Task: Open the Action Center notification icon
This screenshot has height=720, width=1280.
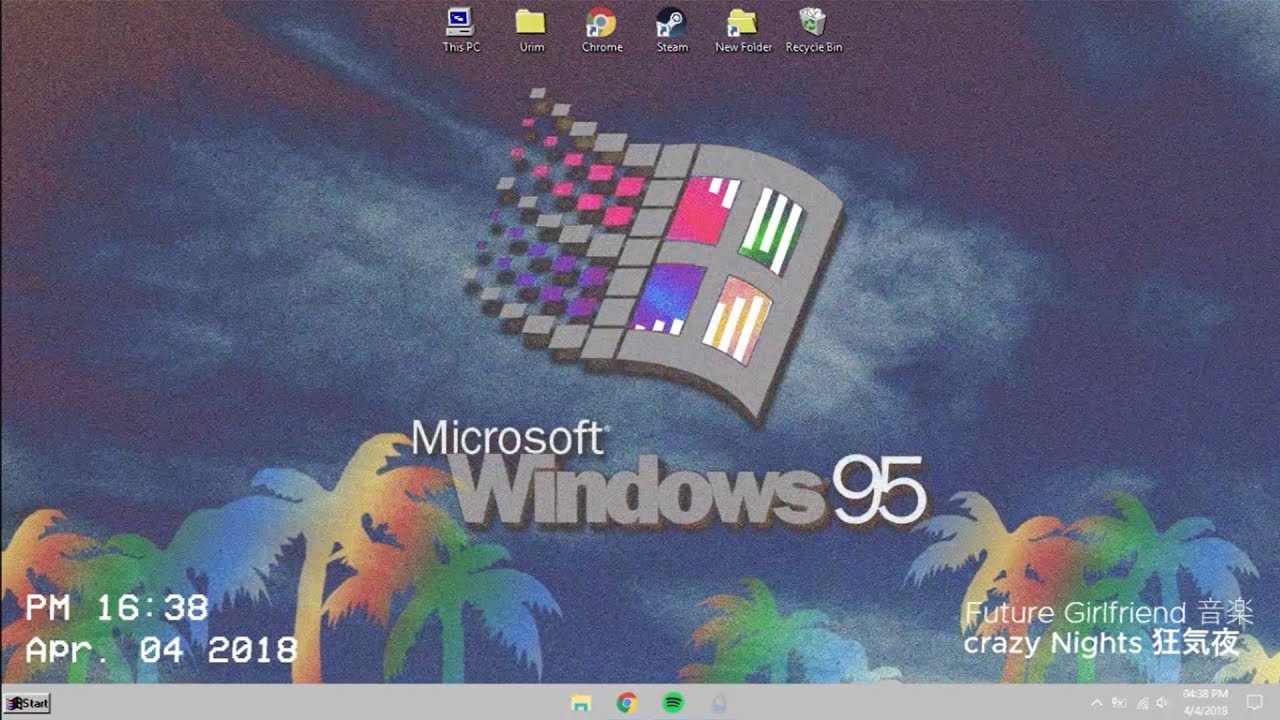Action: (x=1254, y=703)
